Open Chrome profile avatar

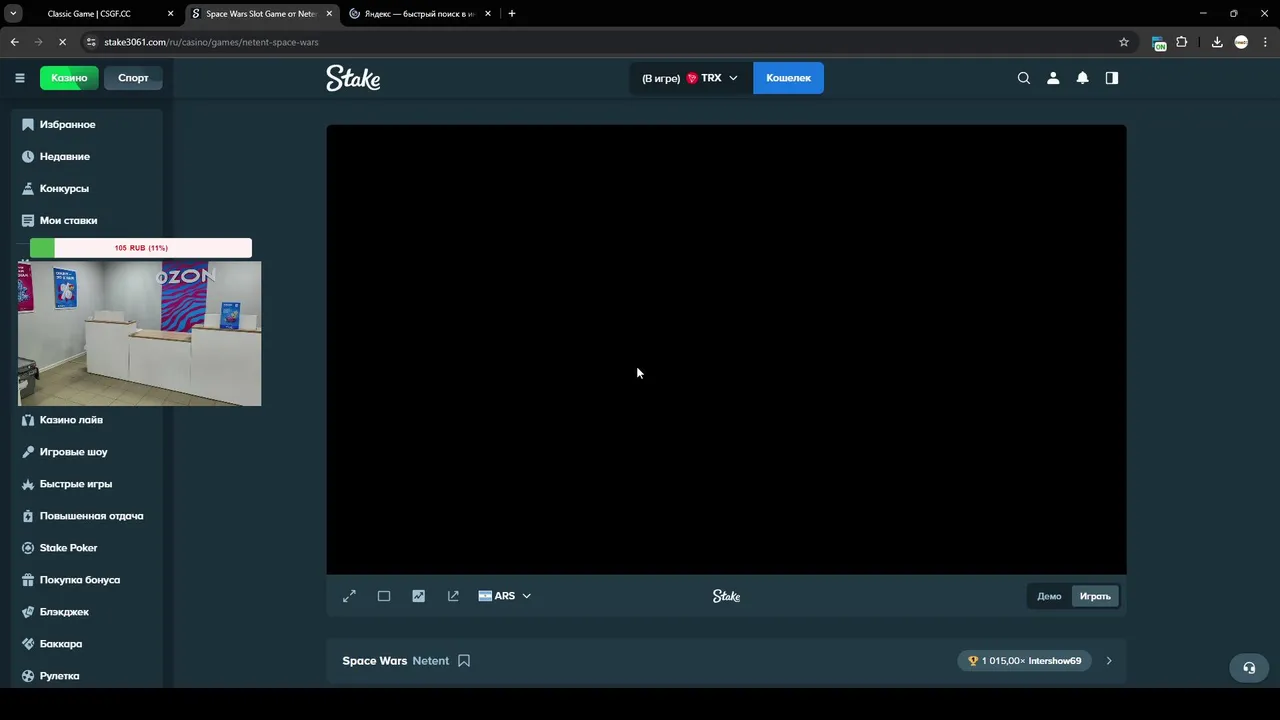point(1241,42)
